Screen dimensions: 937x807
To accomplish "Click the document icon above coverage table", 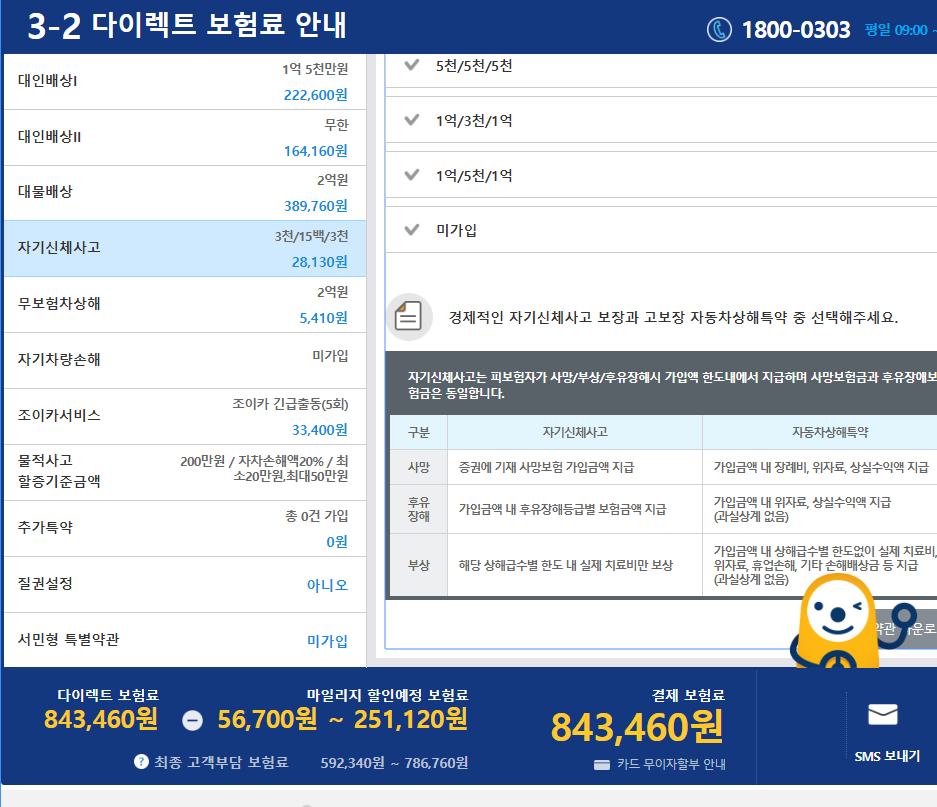I will click(409, 318).
